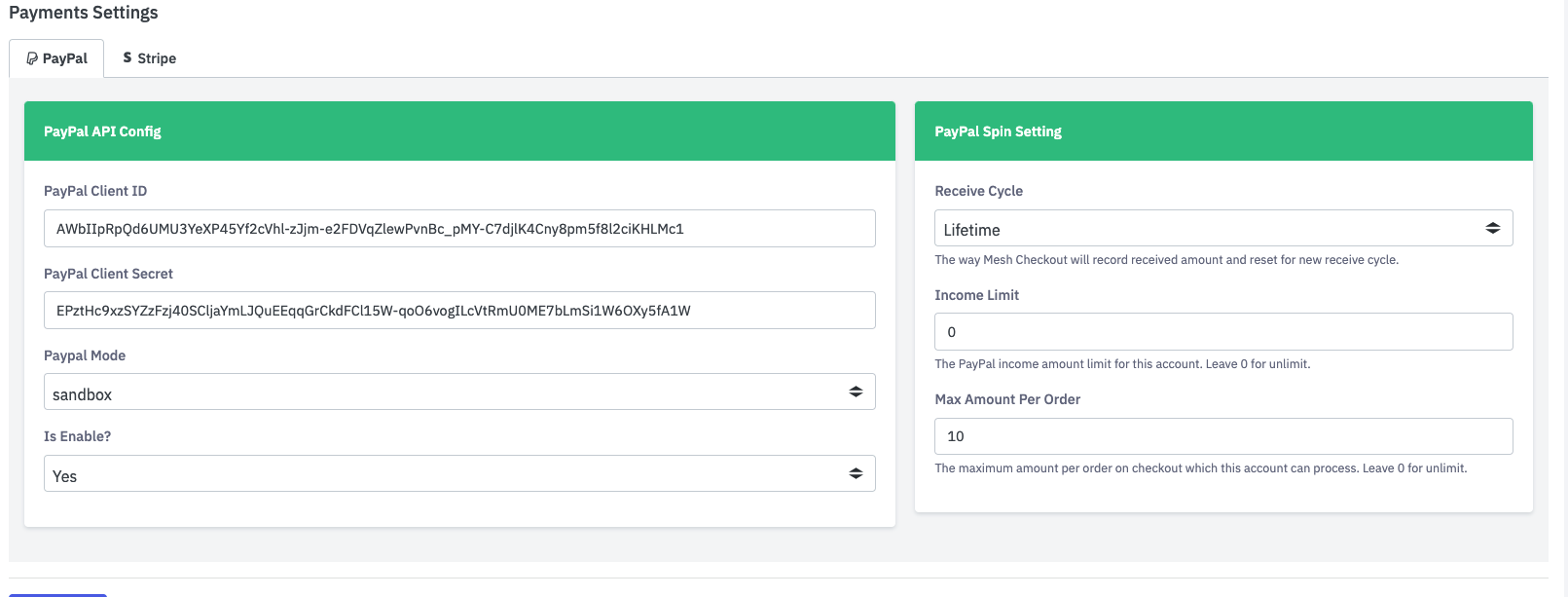Click the Max Amount Per Order field
Image resolution: width=1568 pixels, height=597 pixels.
click(x=1223, y=436)
